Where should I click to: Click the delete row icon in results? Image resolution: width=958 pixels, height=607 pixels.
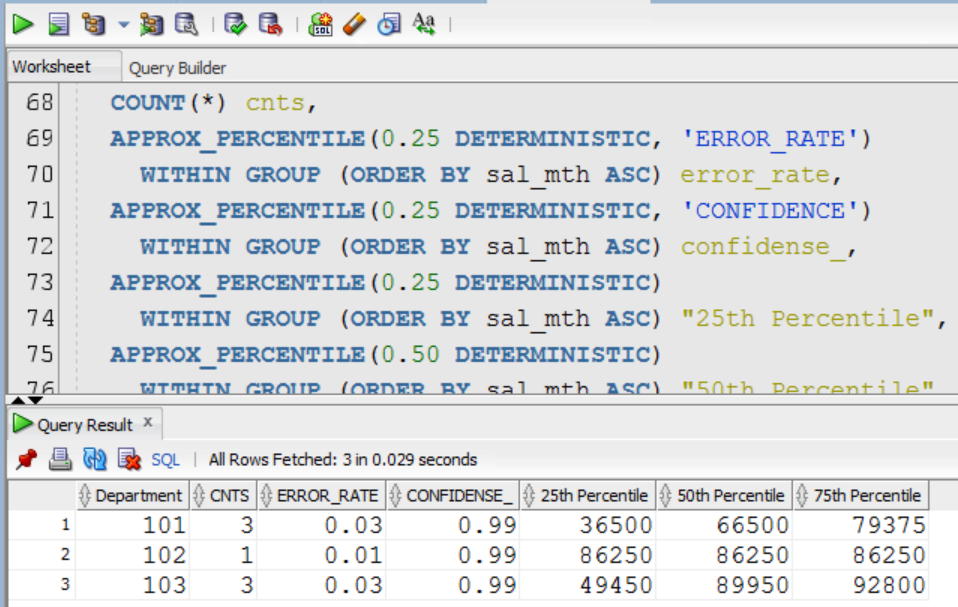[x=129, y=459]
